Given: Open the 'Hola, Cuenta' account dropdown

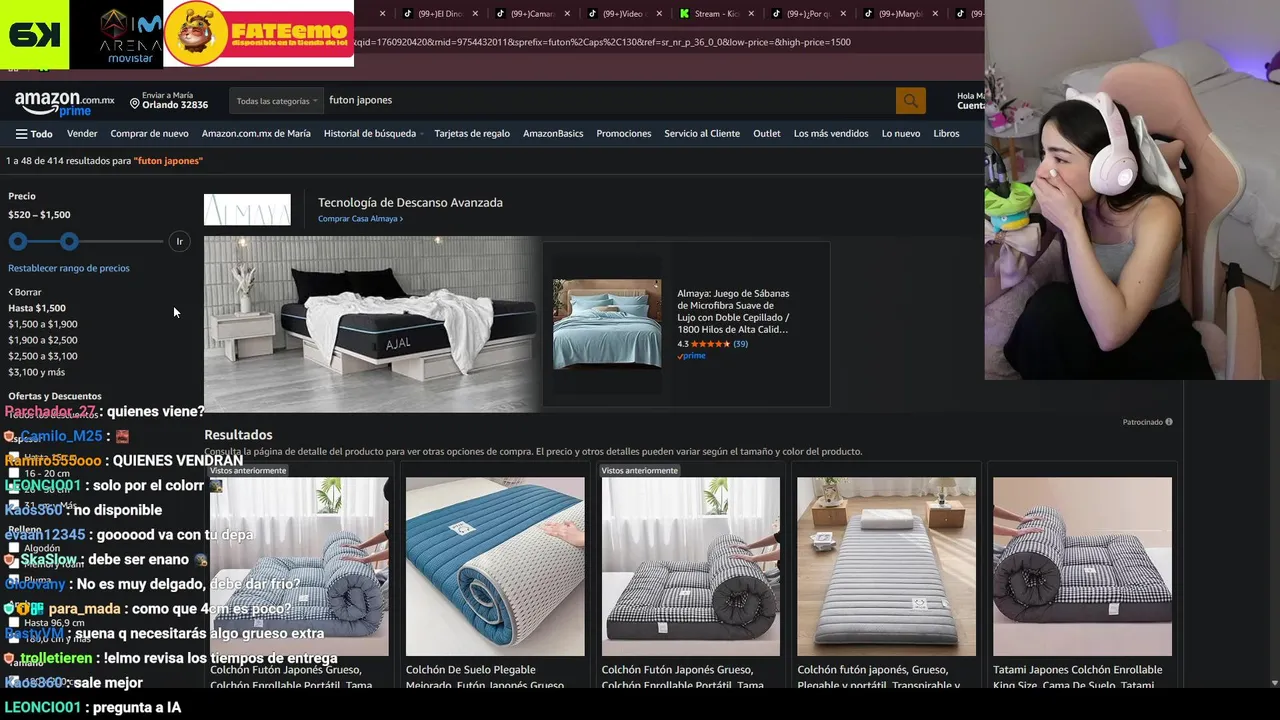Looking at the screenshot, I should (970, 101).
